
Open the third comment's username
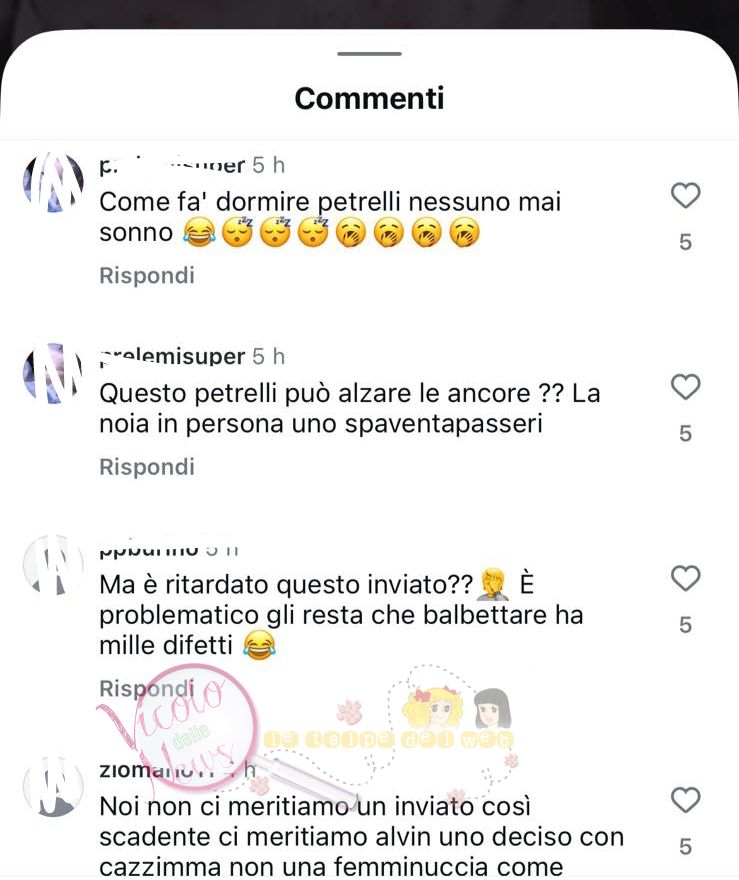coord(149,549)
